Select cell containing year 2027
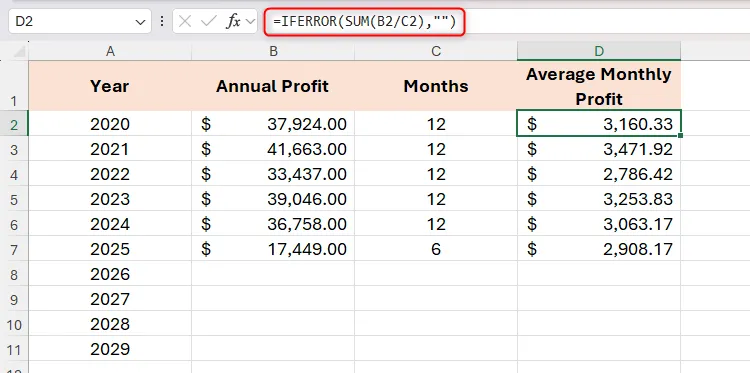 click(x=110, y=298)
